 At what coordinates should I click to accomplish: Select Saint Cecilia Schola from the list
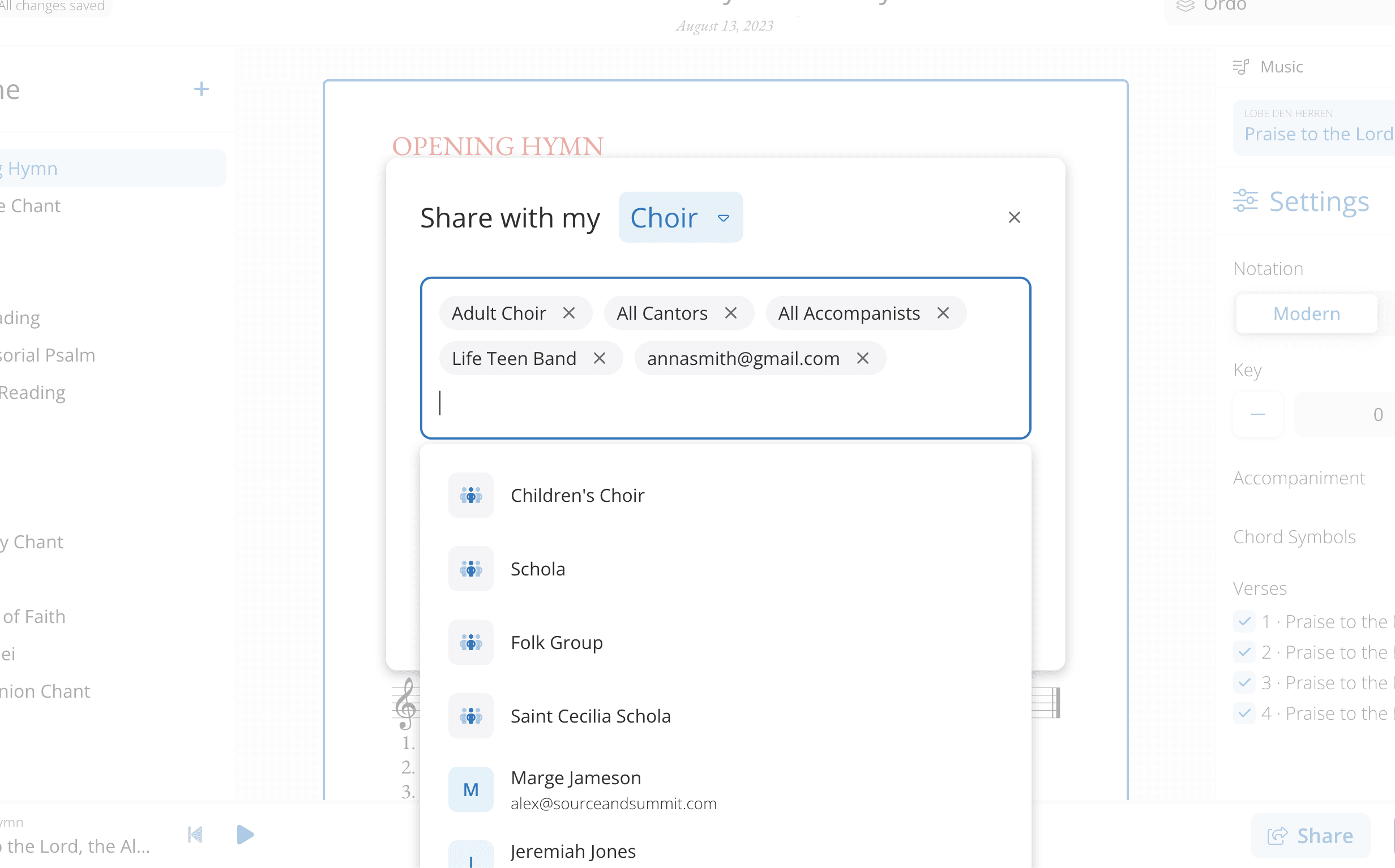590,716
